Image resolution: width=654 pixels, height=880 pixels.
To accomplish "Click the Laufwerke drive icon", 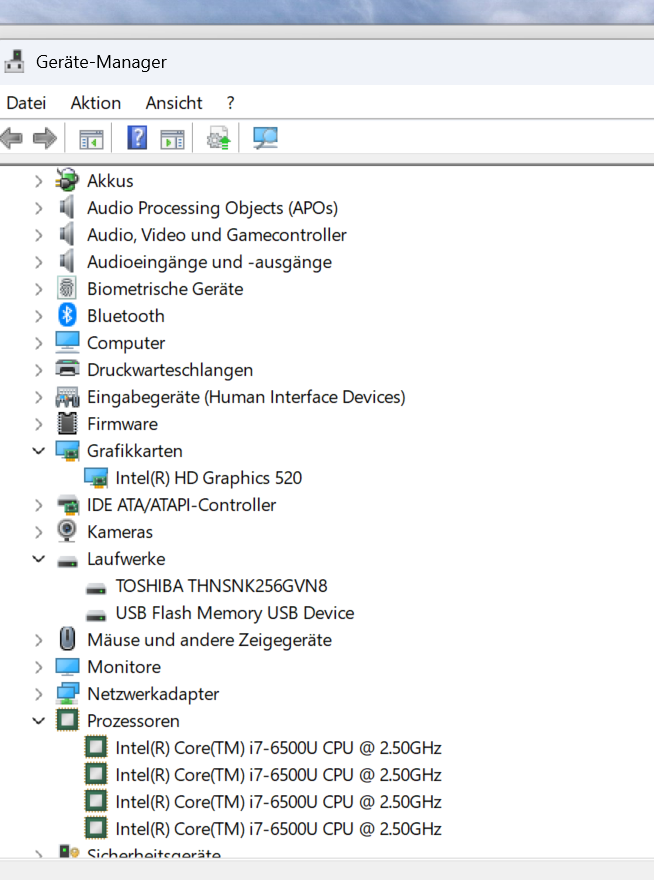I will [x=67, y=561].
